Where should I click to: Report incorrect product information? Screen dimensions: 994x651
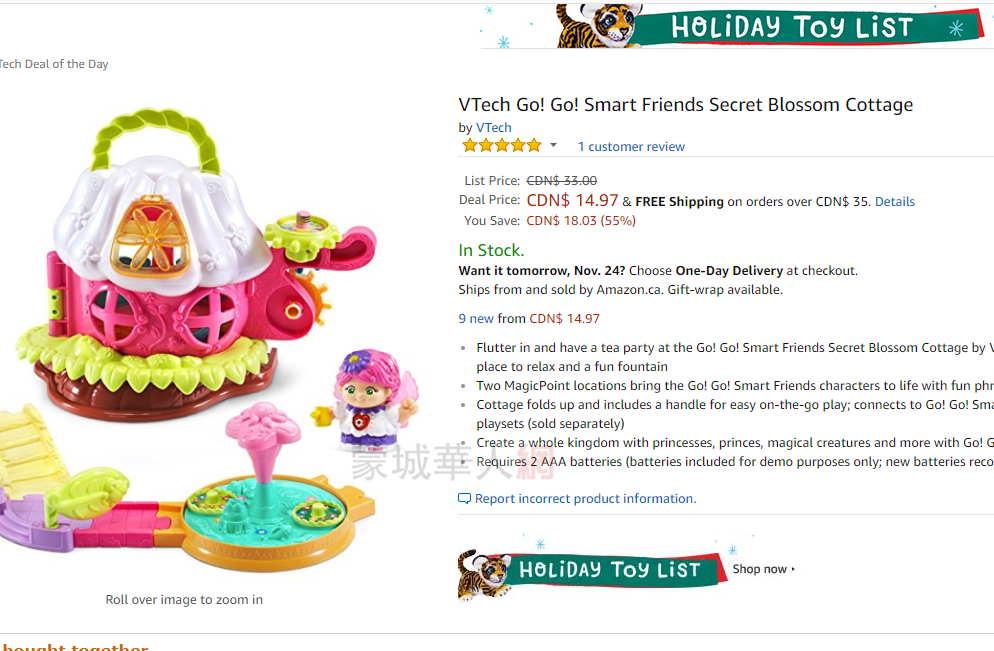[x=585, y=499]
